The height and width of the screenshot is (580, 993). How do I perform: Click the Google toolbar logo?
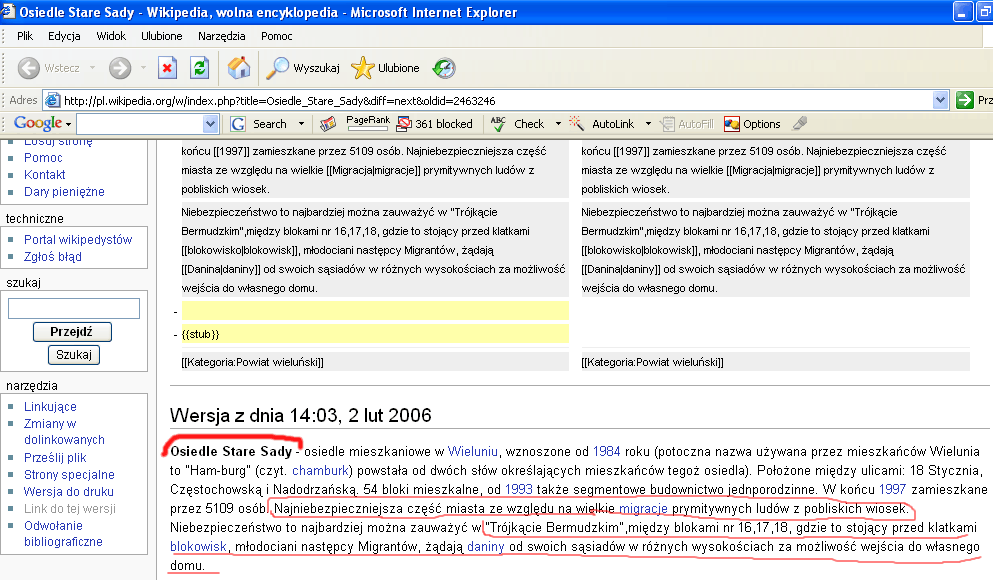click(x=38, y=123)
